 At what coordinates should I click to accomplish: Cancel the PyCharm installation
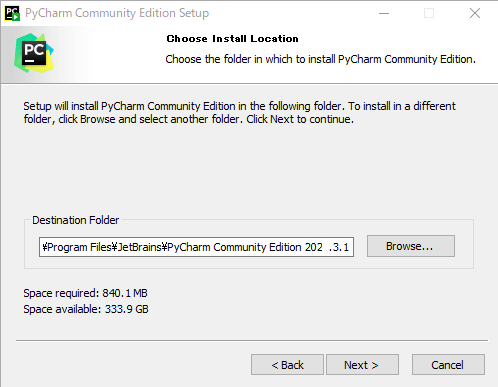pos(448,365)
